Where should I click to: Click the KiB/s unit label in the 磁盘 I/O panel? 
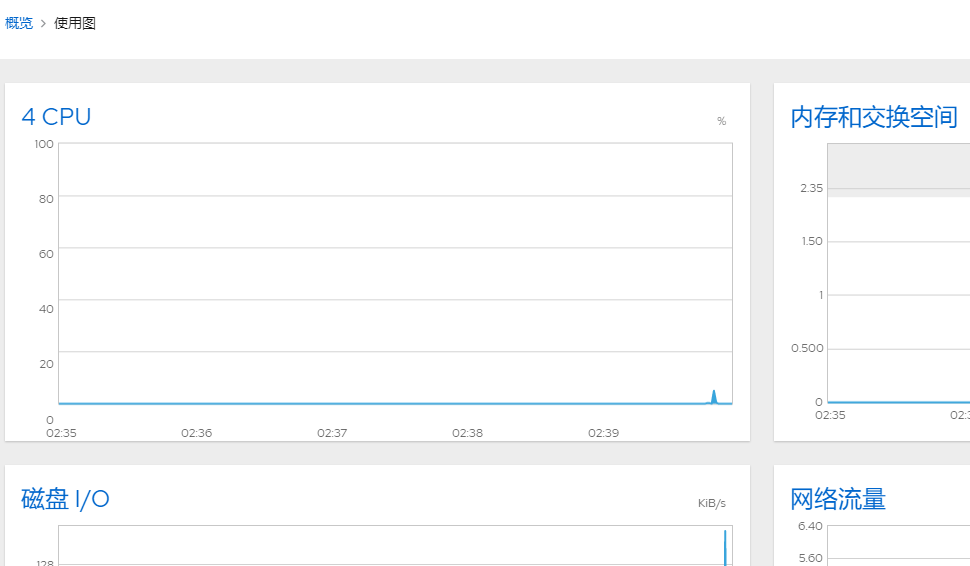click(x=712, y=503)
